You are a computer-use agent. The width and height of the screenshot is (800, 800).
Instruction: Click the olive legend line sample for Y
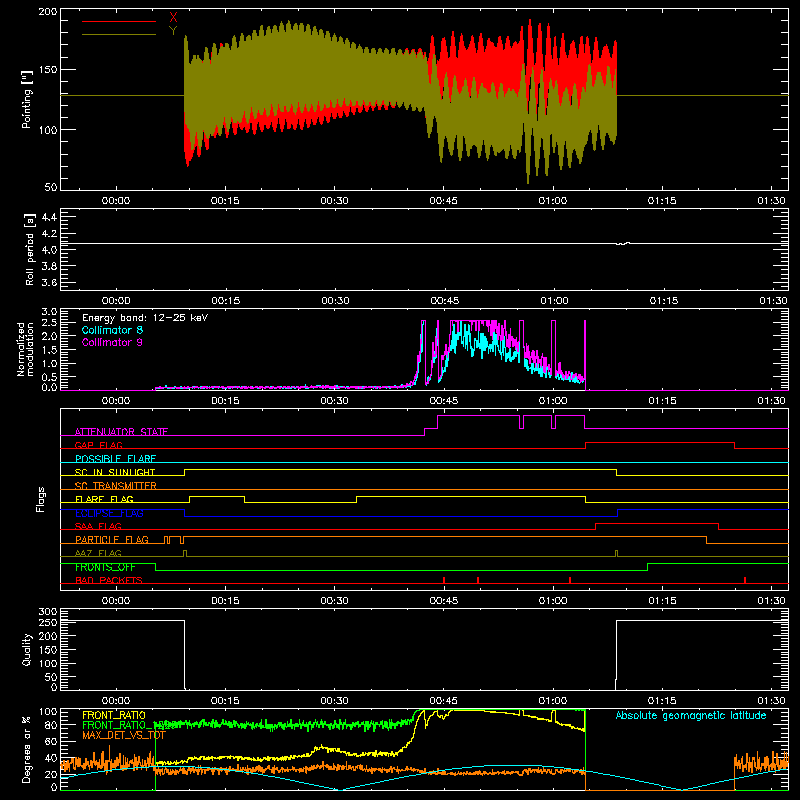[x=119, y=35]
